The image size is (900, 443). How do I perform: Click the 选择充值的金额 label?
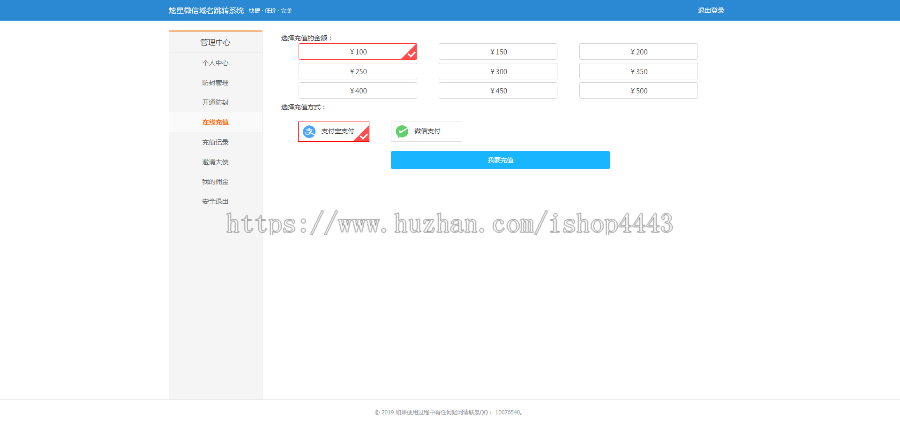[x=307, y=38]
